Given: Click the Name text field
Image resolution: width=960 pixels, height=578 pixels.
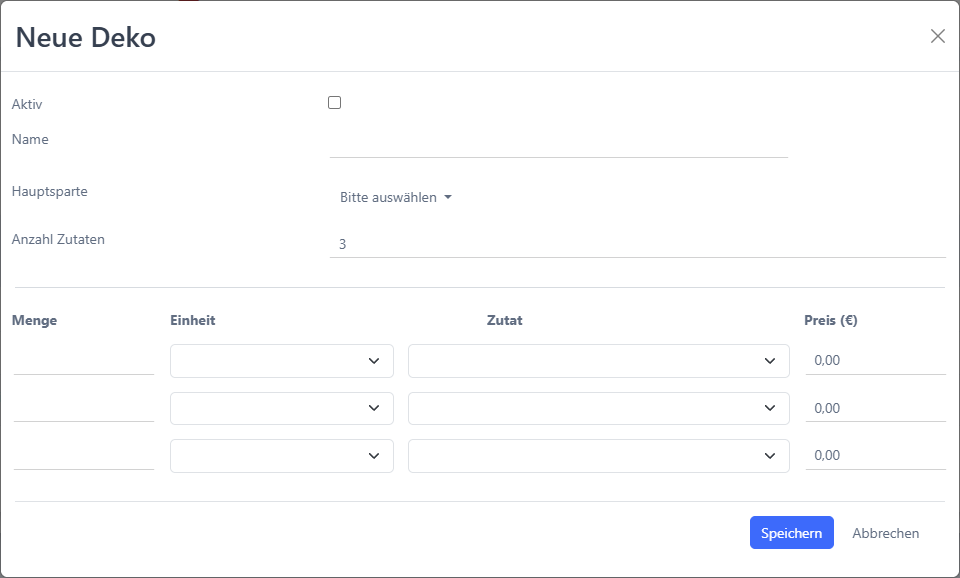Looking at the screenshot, I should (558, 144).
